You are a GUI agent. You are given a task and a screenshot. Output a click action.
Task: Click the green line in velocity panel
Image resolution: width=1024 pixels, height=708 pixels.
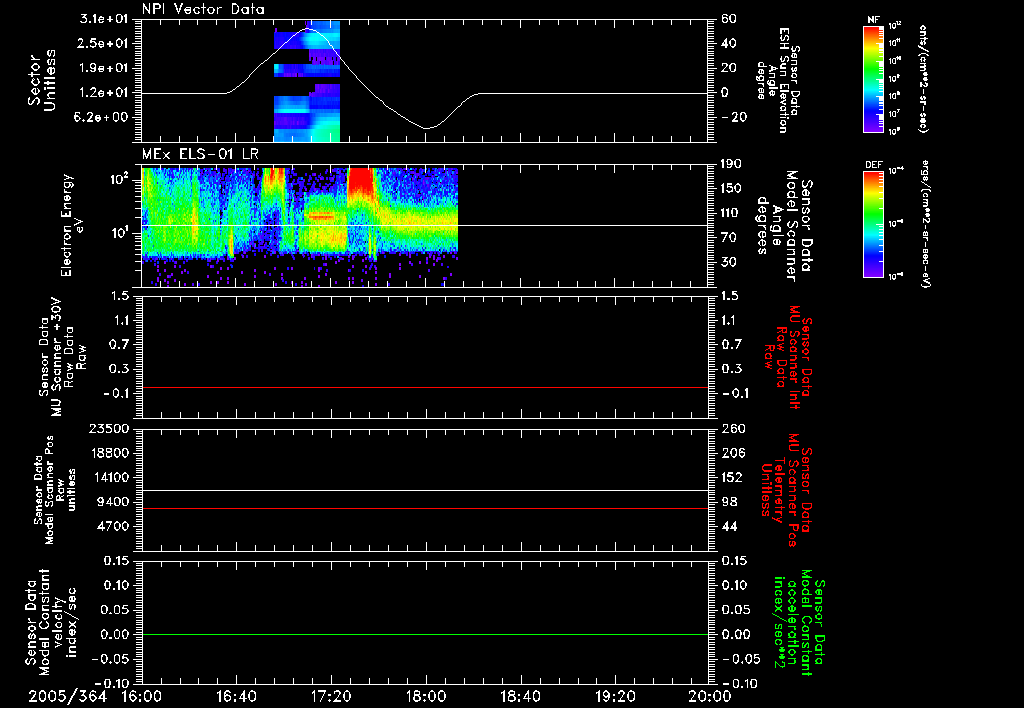tap(424, 634)
